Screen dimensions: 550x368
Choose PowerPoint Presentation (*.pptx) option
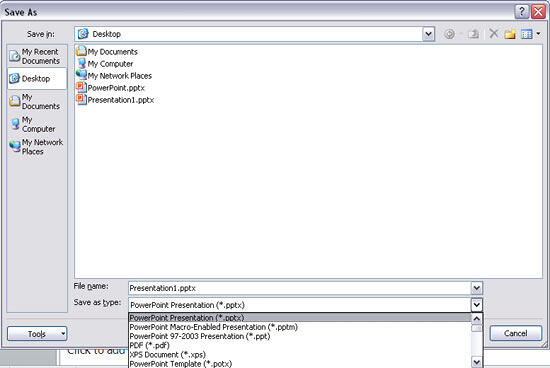[x=300, y=318]
